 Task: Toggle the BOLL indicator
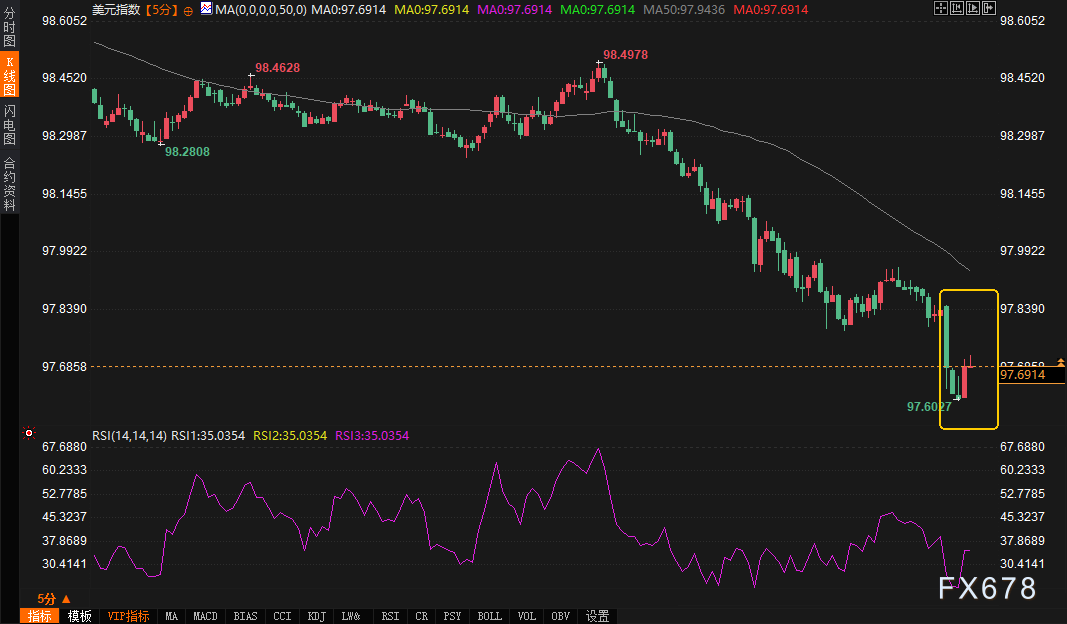click(489, 616)
